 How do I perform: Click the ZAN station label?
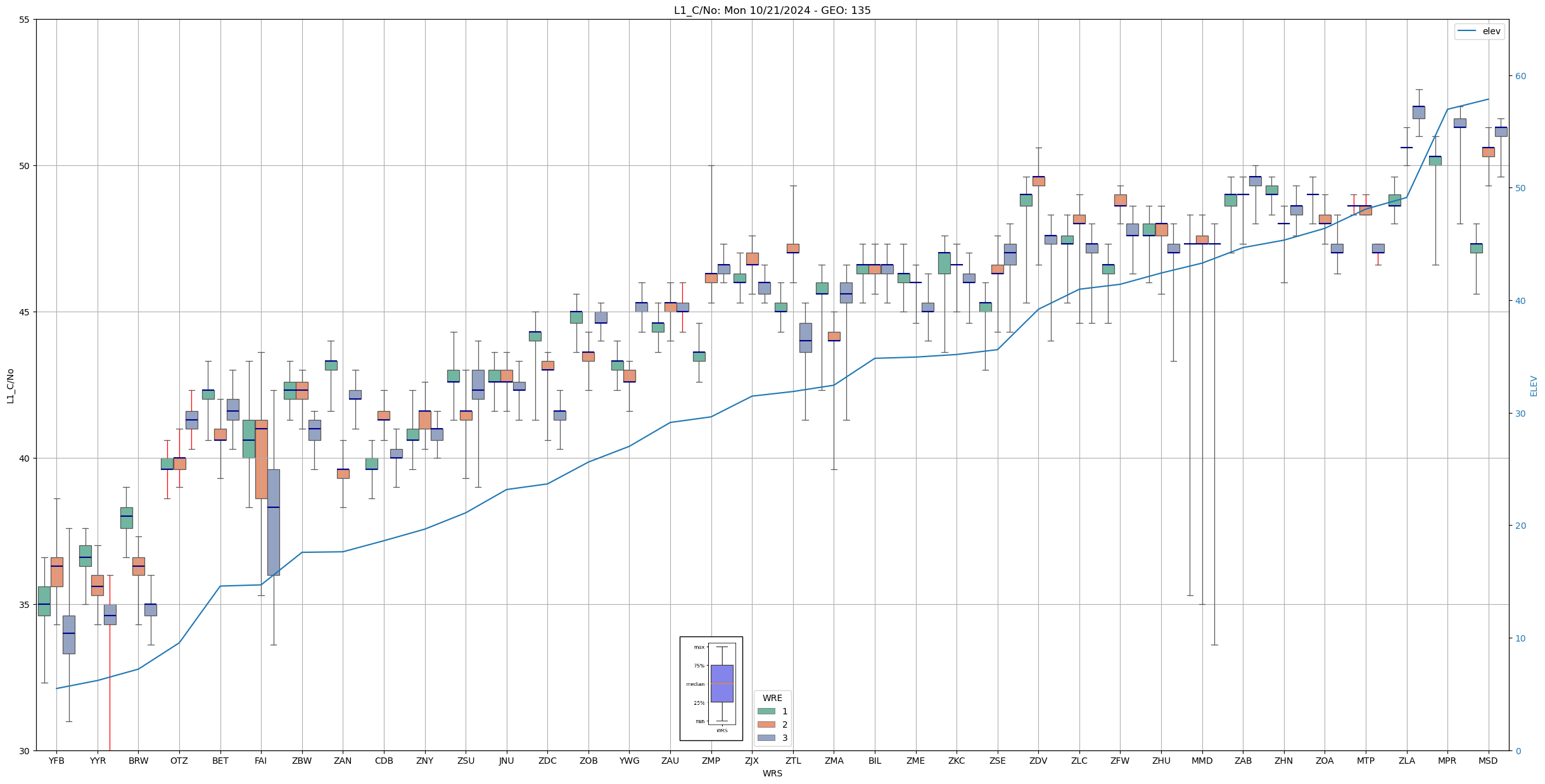(343, 761)
